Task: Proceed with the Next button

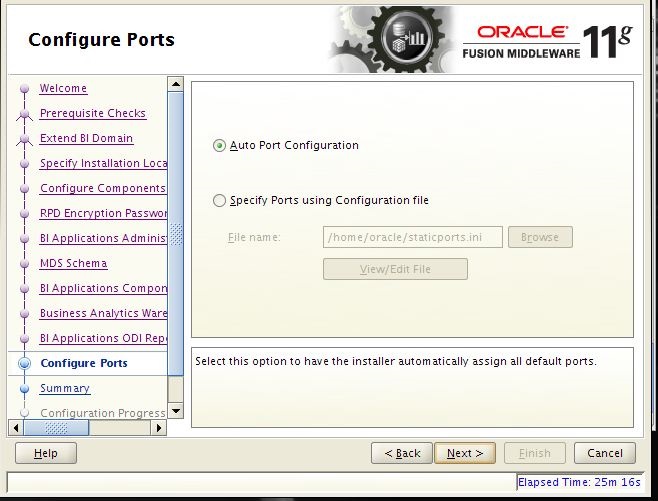Action: pos(465,453)
